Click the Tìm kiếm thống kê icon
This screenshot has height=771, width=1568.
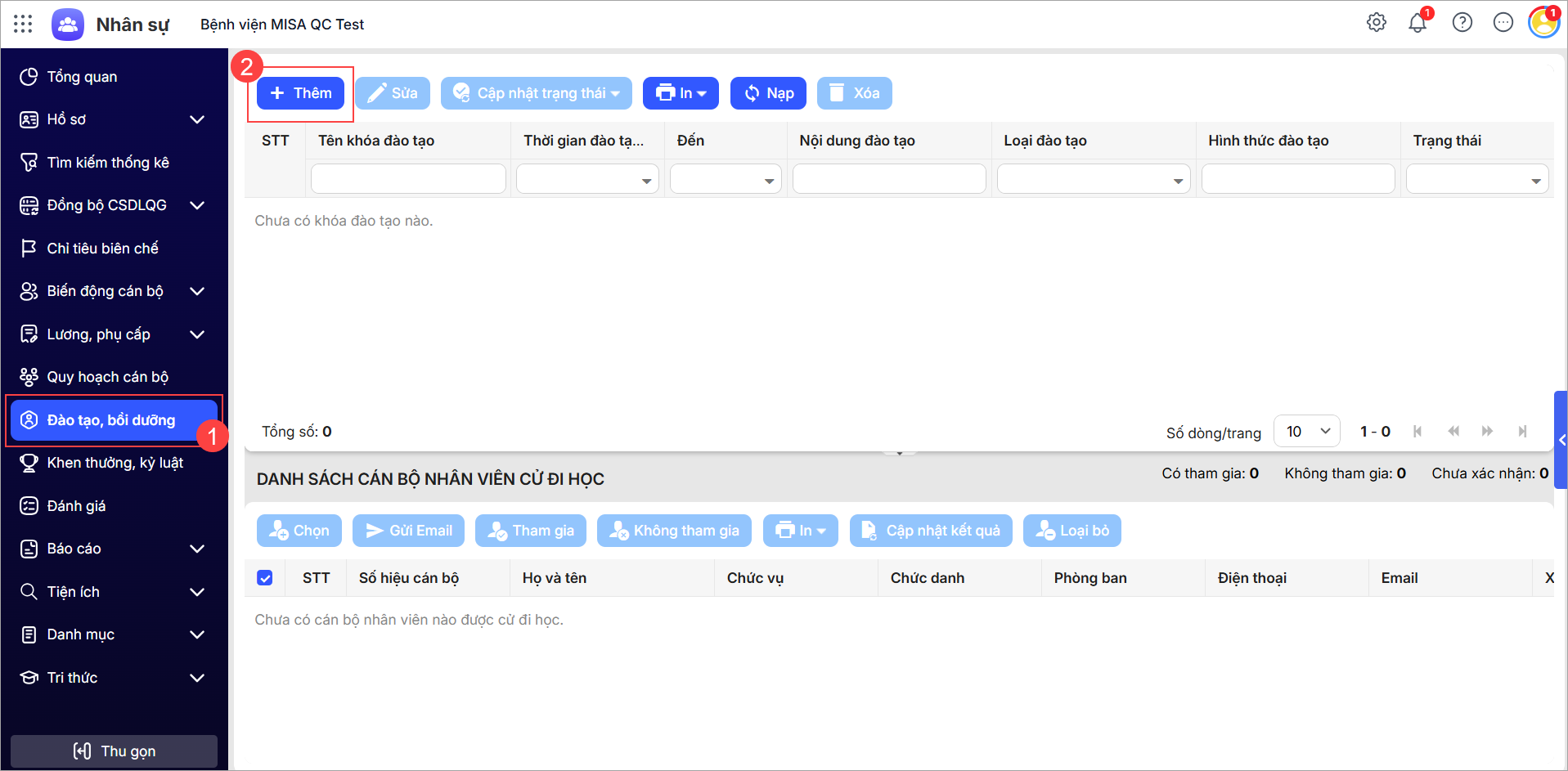(29, 163)
